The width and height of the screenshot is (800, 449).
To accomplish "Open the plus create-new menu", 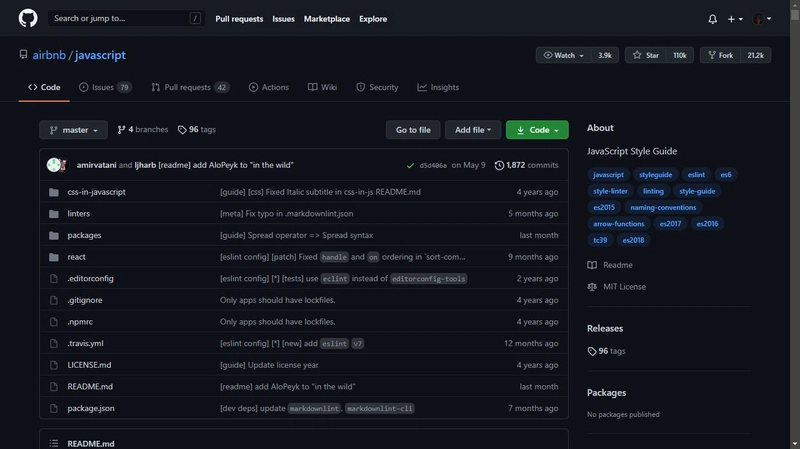I will point(735,19).
